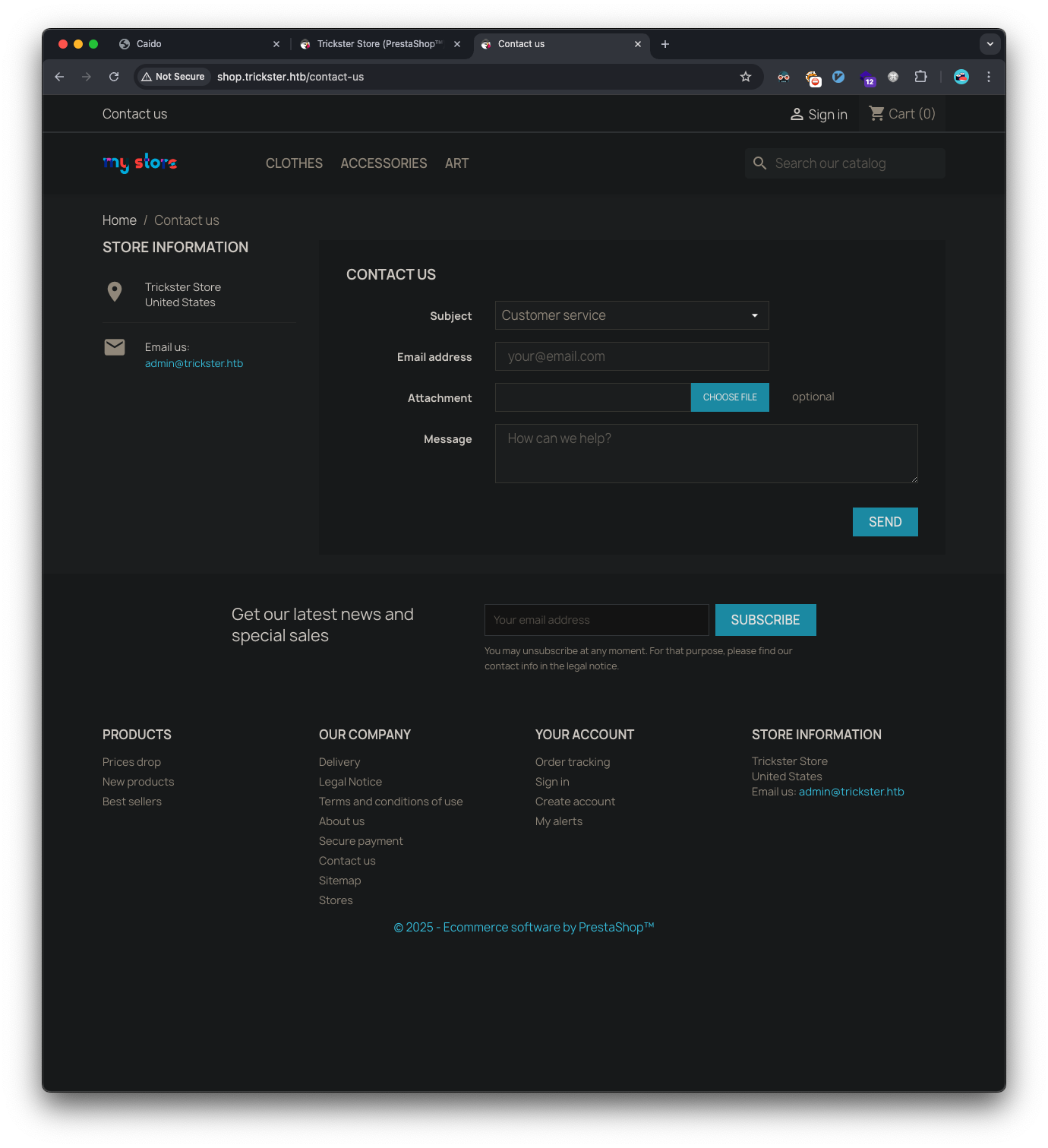The height and width of the screenshot is (1148, 1048).
Task: Expand the tab search chevron dropdown
Action: coord(990,44)
